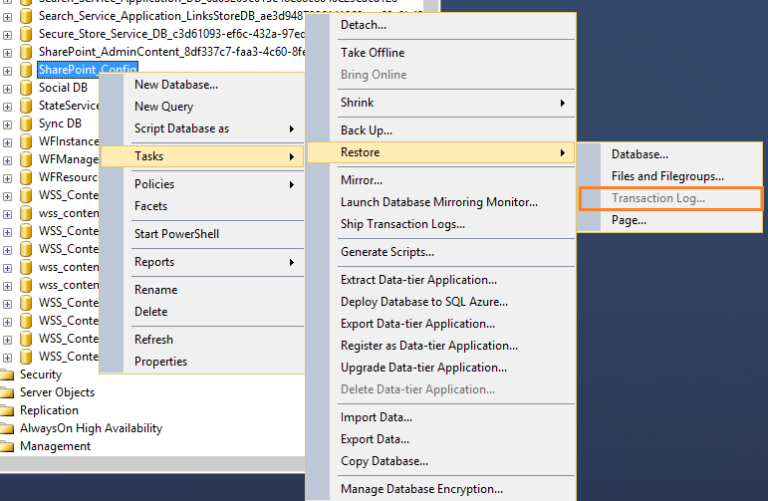Choose Take Offline in the Tasks submenu
The image size is (768, 501).
[x=441, y=53]
